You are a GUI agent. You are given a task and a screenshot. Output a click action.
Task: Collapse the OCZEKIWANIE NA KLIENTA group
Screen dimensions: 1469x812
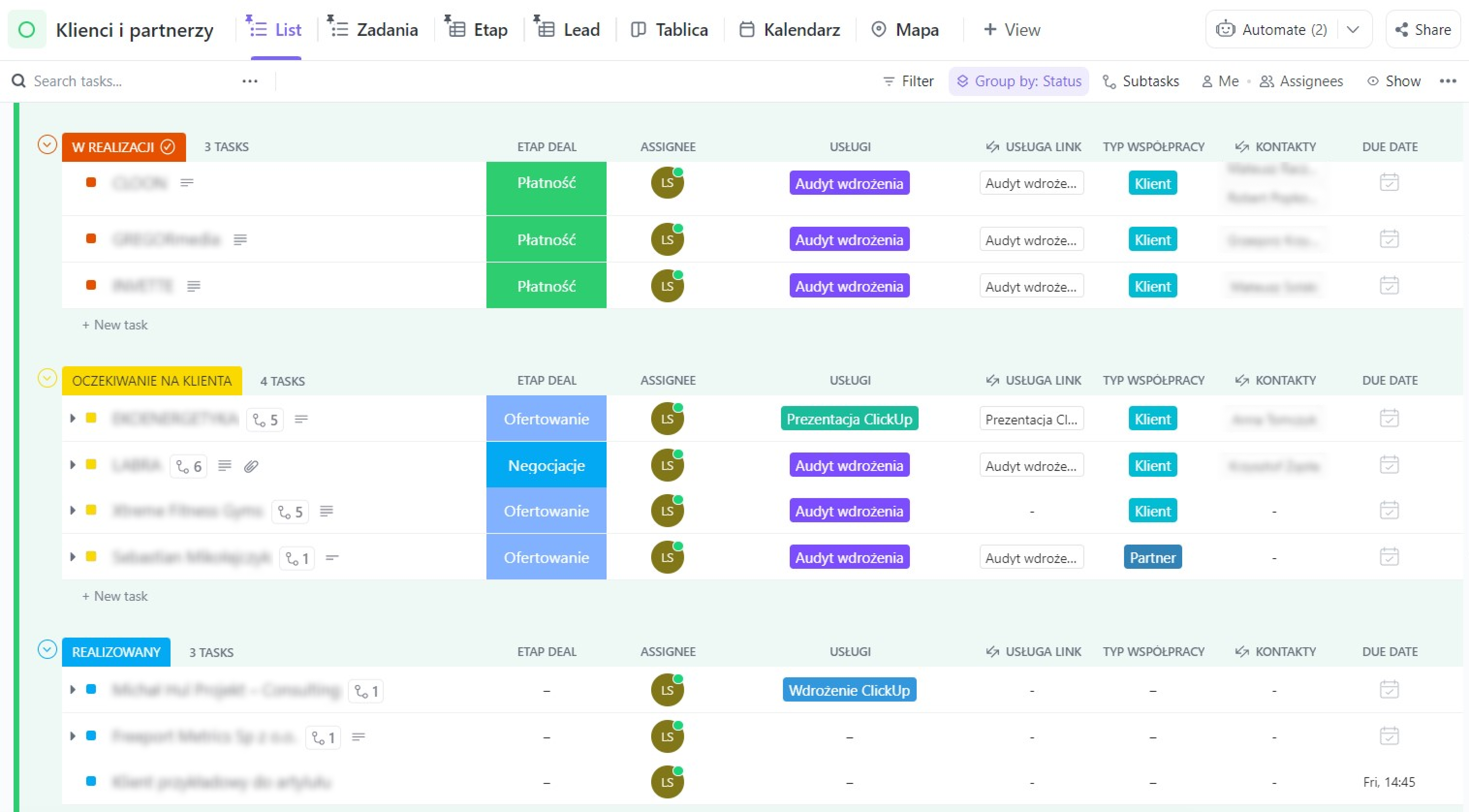[47, 378]
